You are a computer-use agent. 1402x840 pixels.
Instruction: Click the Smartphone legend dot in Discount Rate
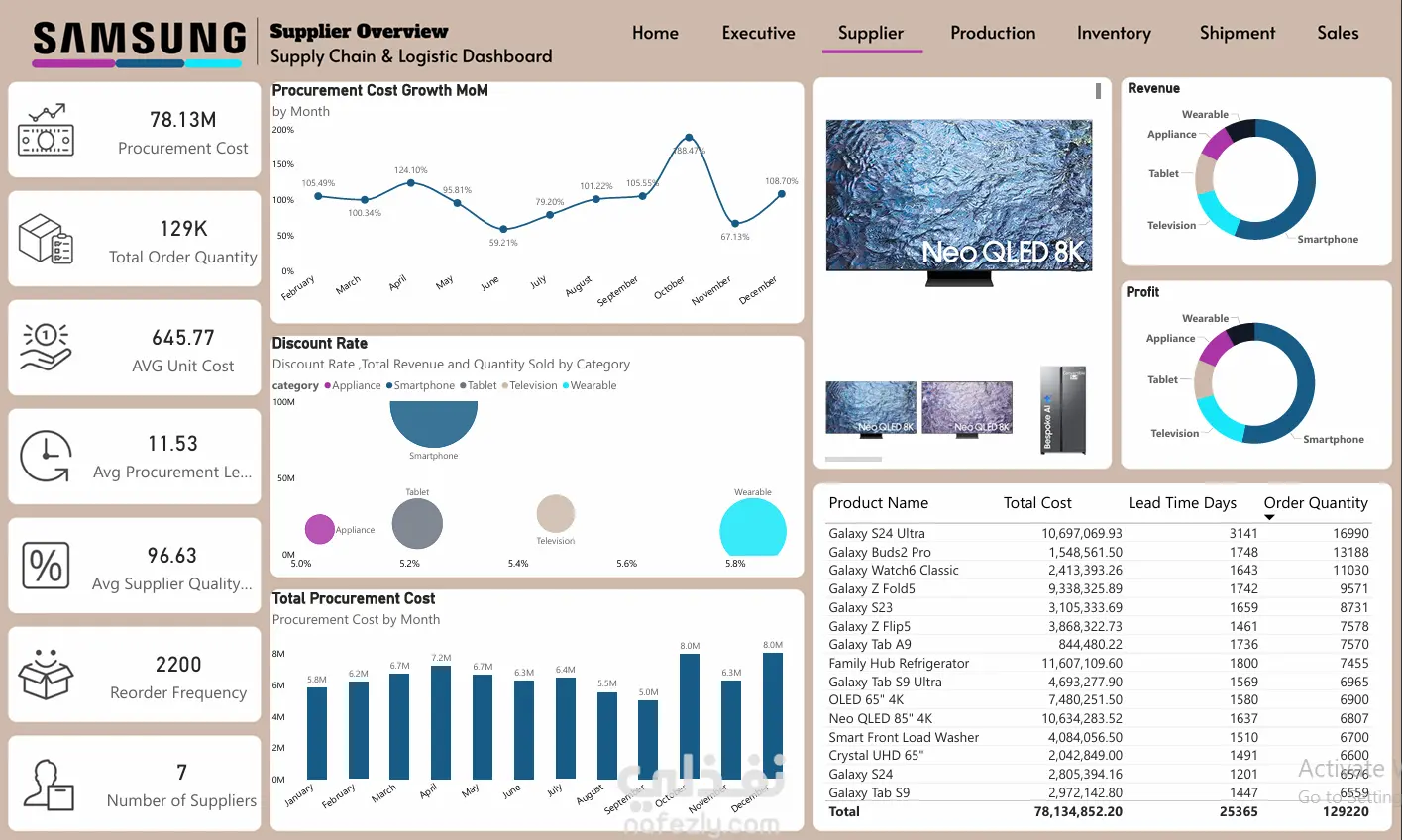(389, 385)
